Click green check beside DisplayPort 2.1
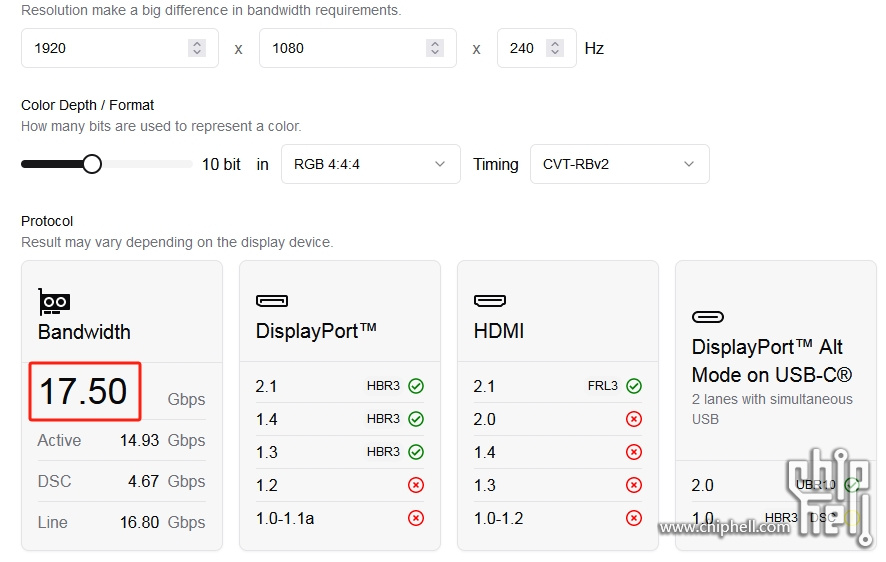The width and height of the screenshot is (886, 562). point(416,386)
